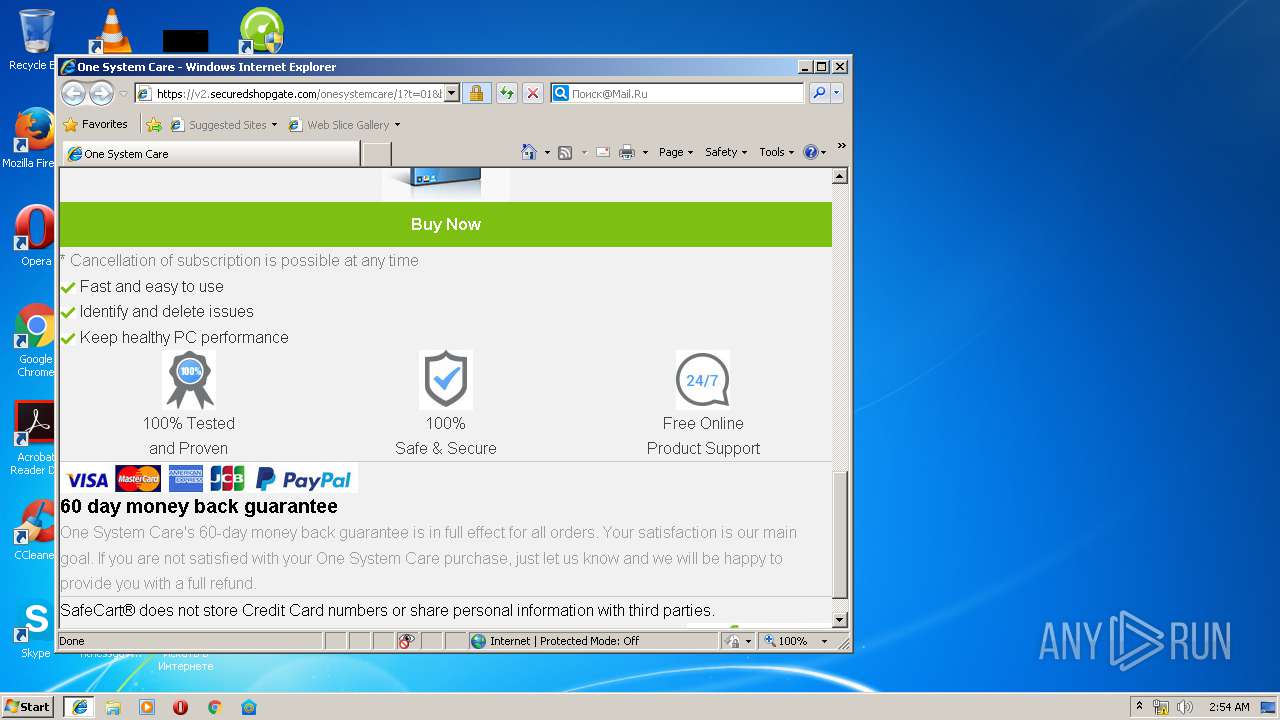Open the security lock report icon
This screenshot has width=1280, height=720.
click(x=476, y=93)
